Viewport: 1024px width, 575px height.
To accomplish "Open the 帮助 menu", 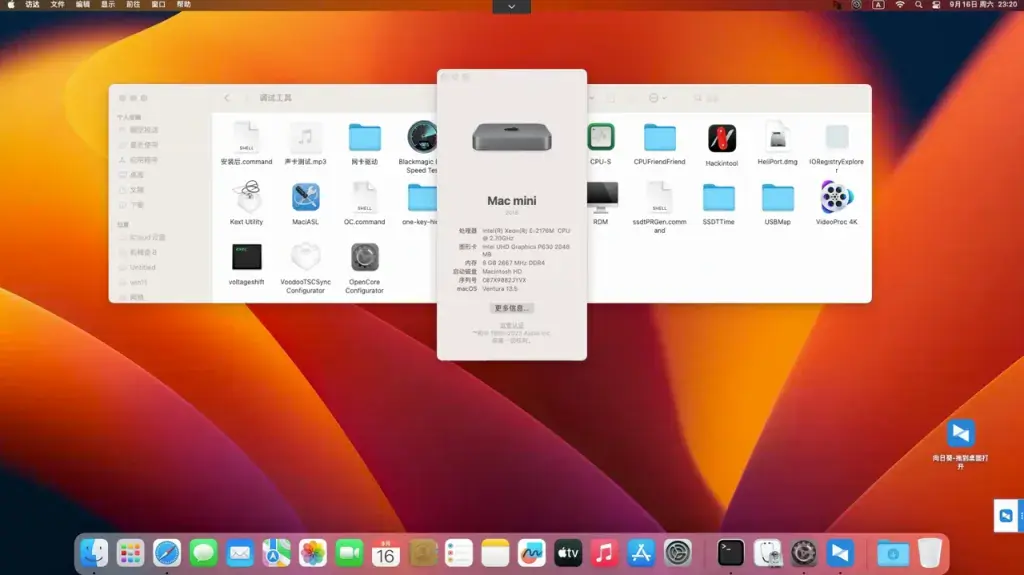I will point(184,5).
